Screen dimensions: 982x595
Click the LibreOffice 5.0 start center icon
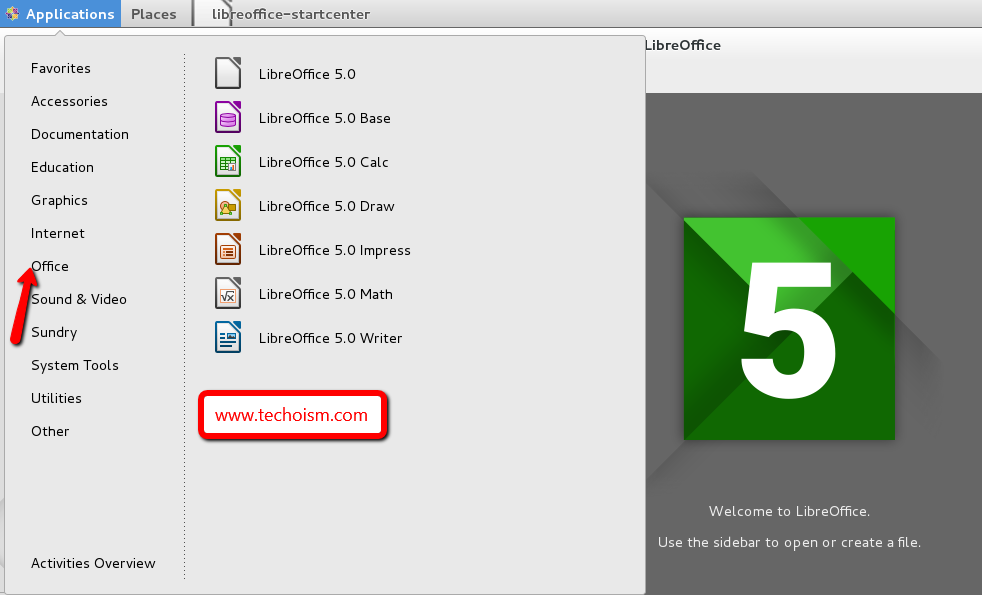pos(228,73)
